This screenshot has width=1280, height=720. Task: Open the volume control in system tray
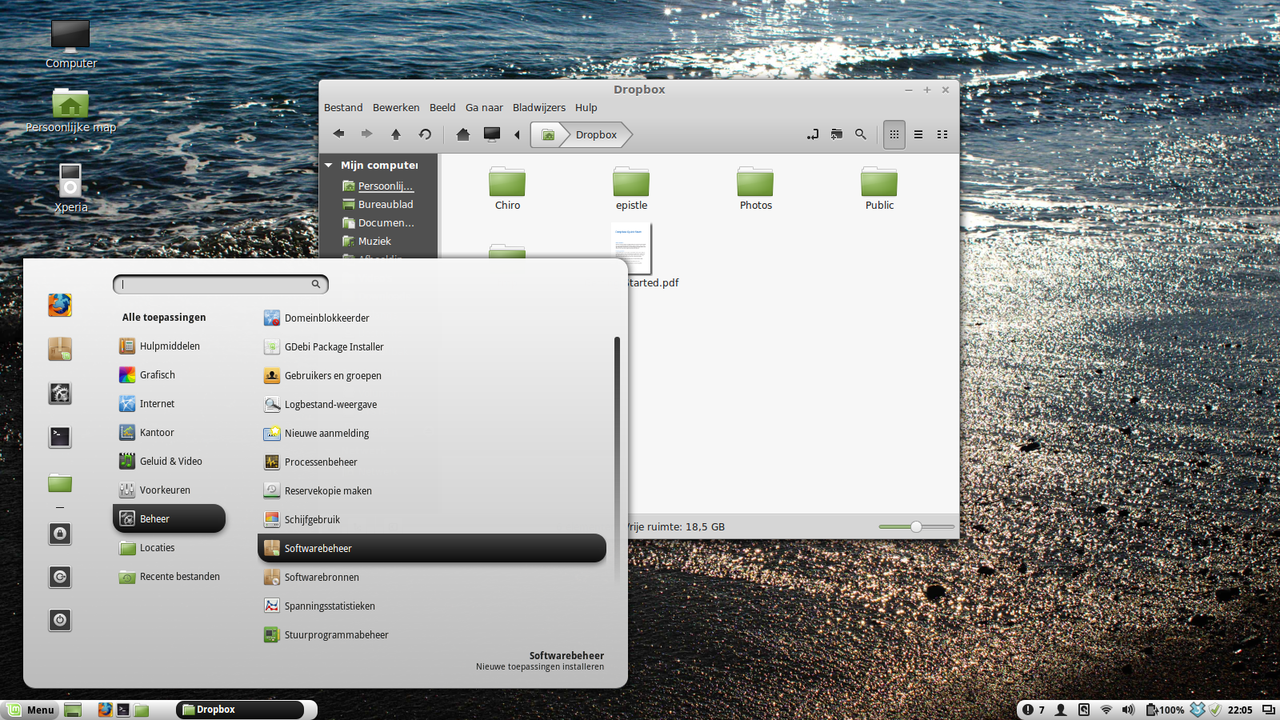(x=1129, y=709)
